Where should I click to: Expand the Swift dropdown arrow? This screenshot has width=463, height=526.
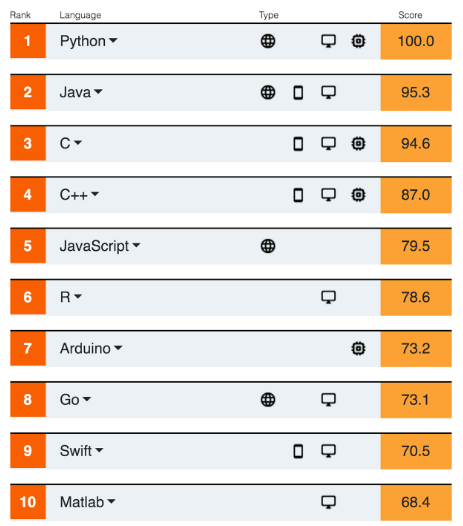[99, 450]
